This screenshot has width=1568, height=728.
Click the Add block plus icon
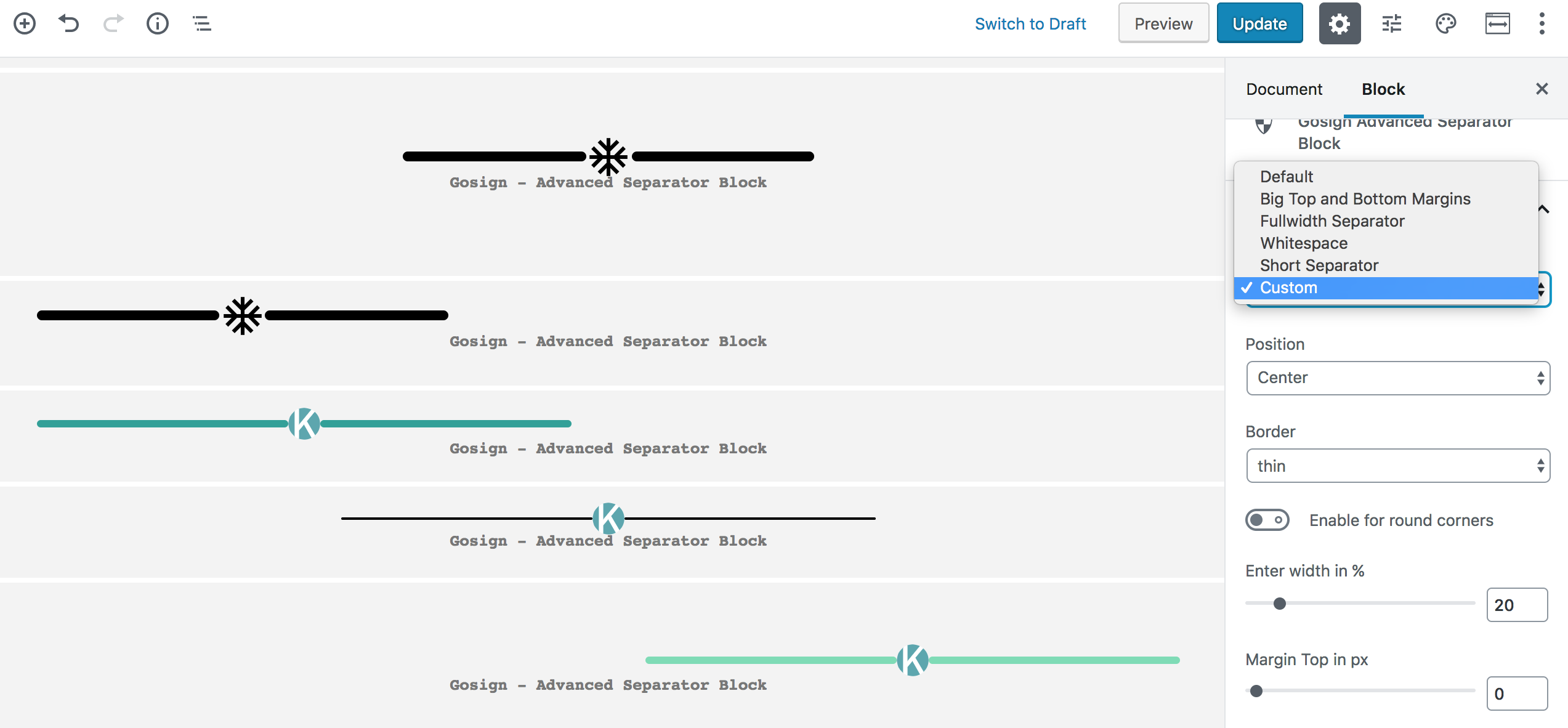[x=25, y=24]
